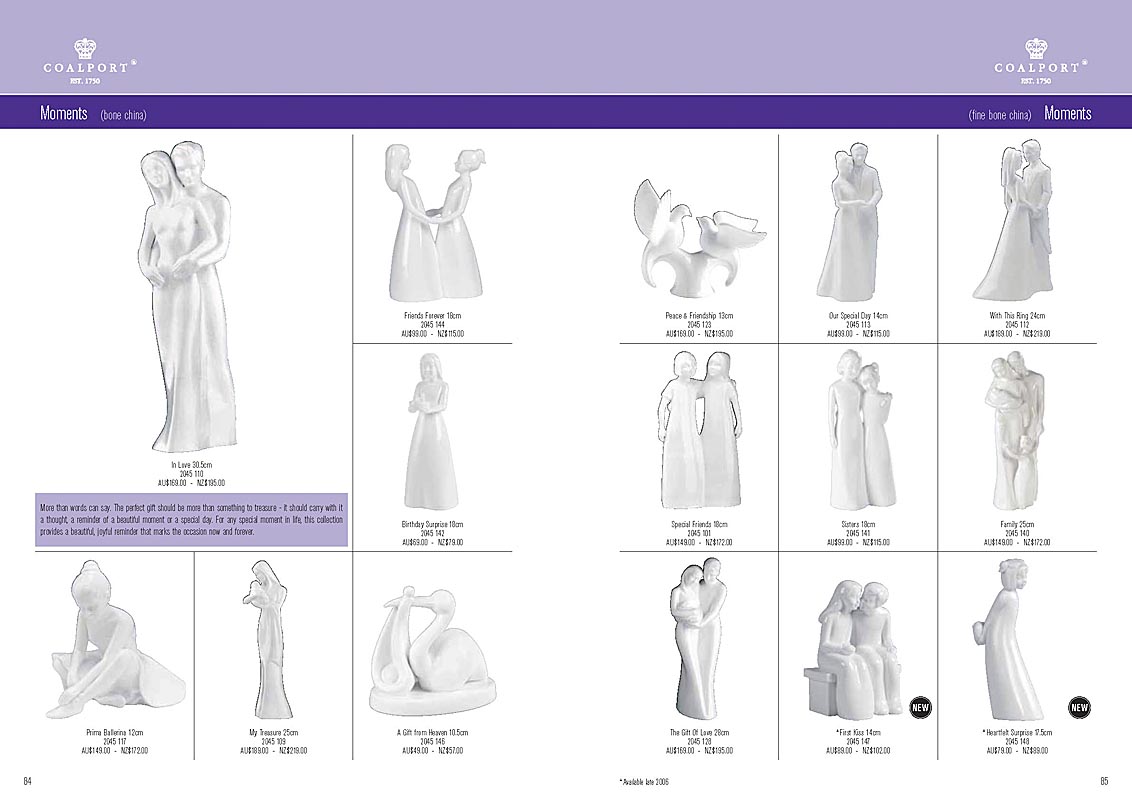
Task: Click the Available late 2006 footnote
Action: (644, 781)
